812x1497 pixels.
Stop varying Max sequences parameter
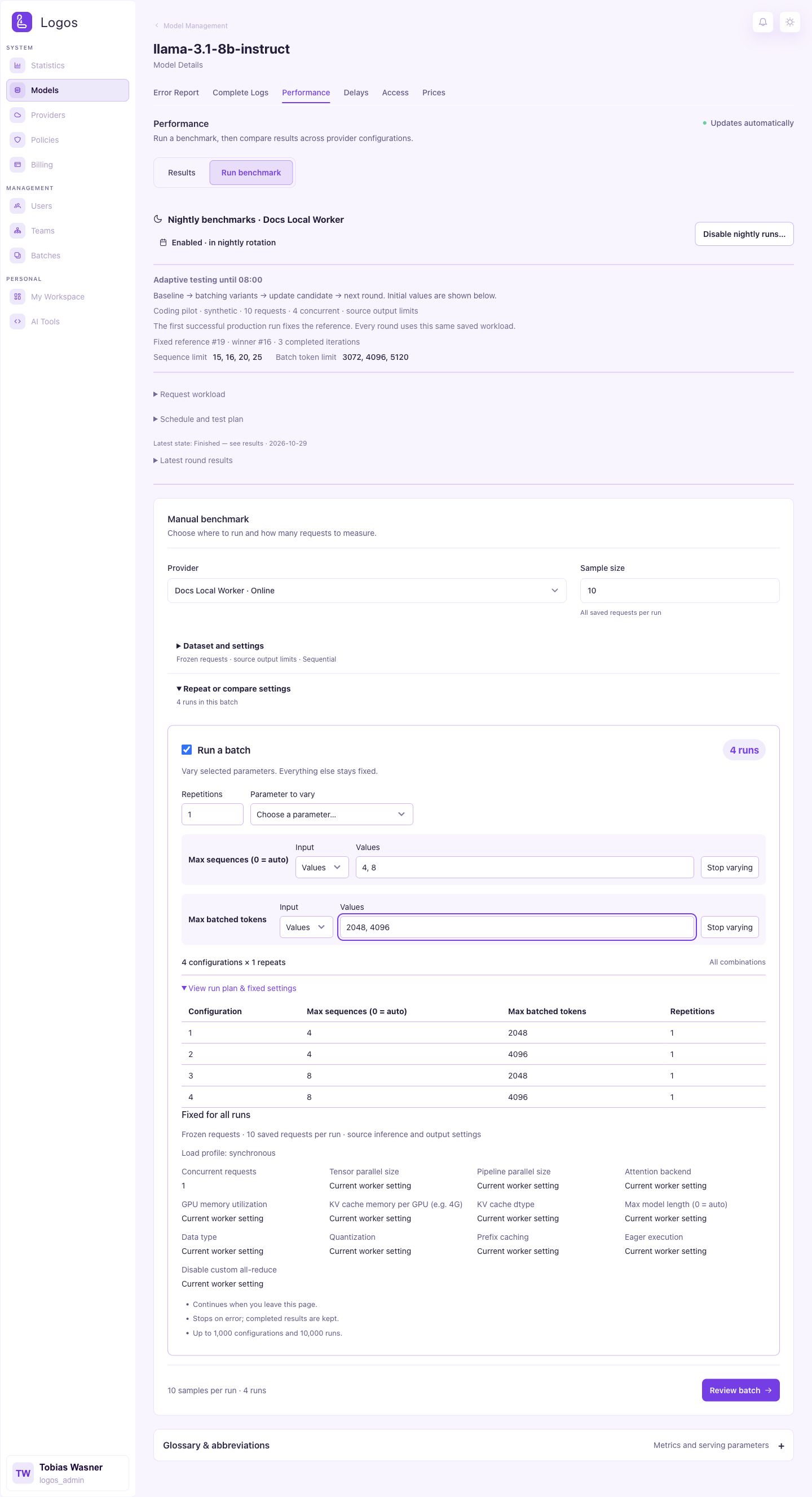point(730,868)
